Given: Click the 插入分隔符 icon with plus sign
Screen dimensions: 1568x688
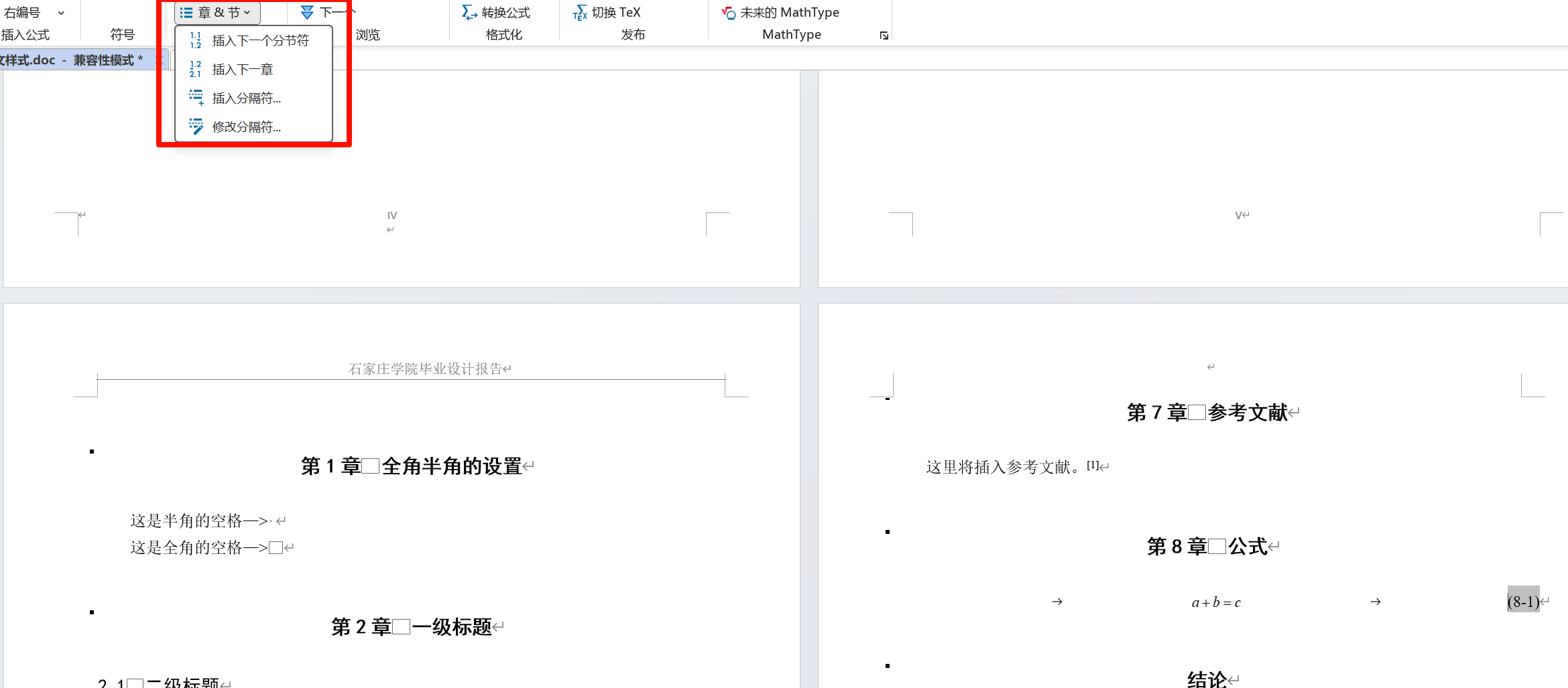Looking at the screenshot, I should click(x=196, y=98).
